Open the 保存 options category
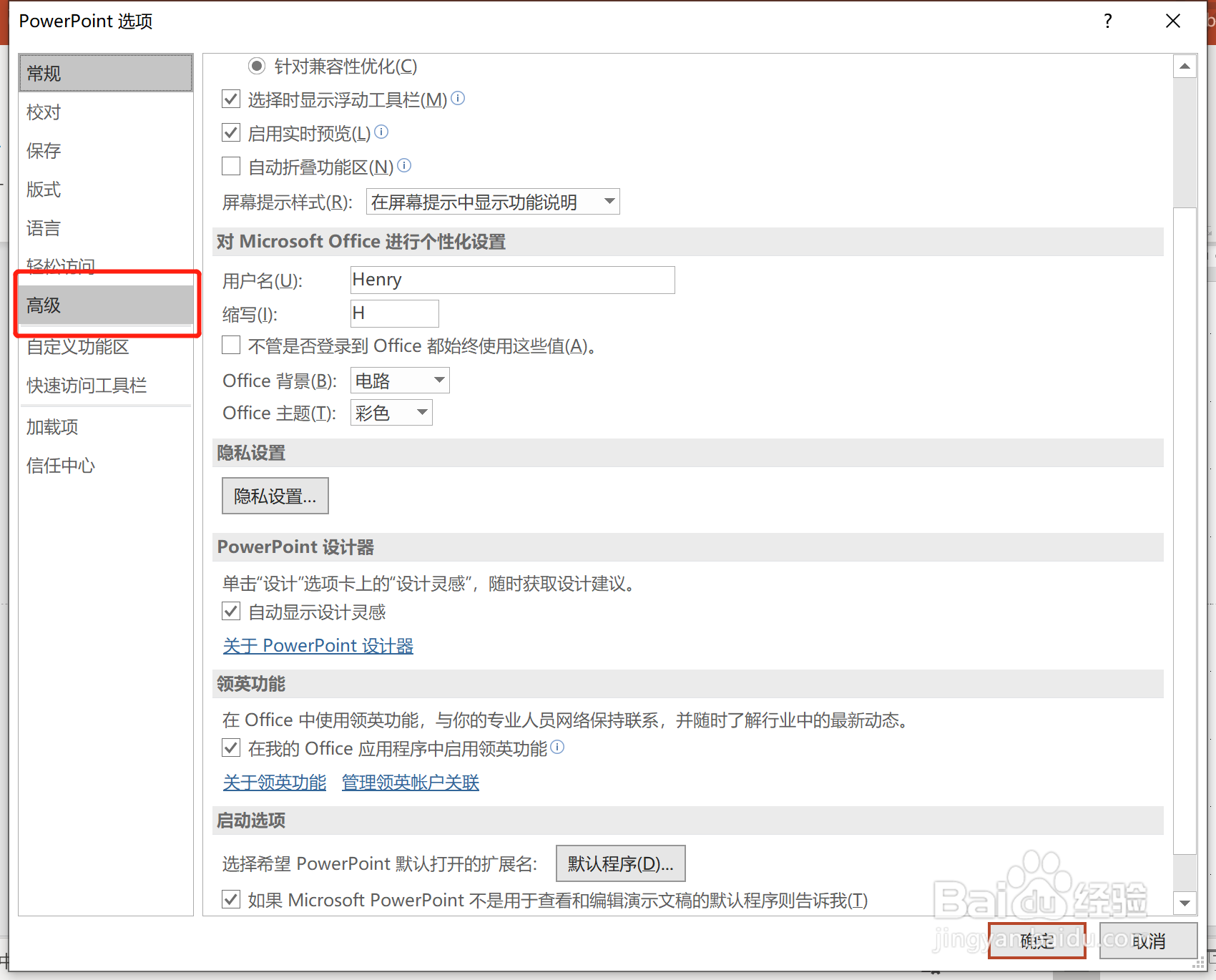The width and height of the screenshot is (1216, 980). tap(106, 151)
